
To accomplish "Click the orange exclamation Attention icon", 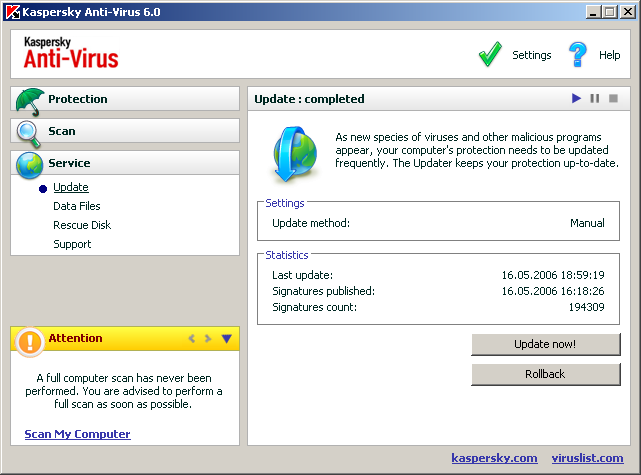I will pos(29,342).
